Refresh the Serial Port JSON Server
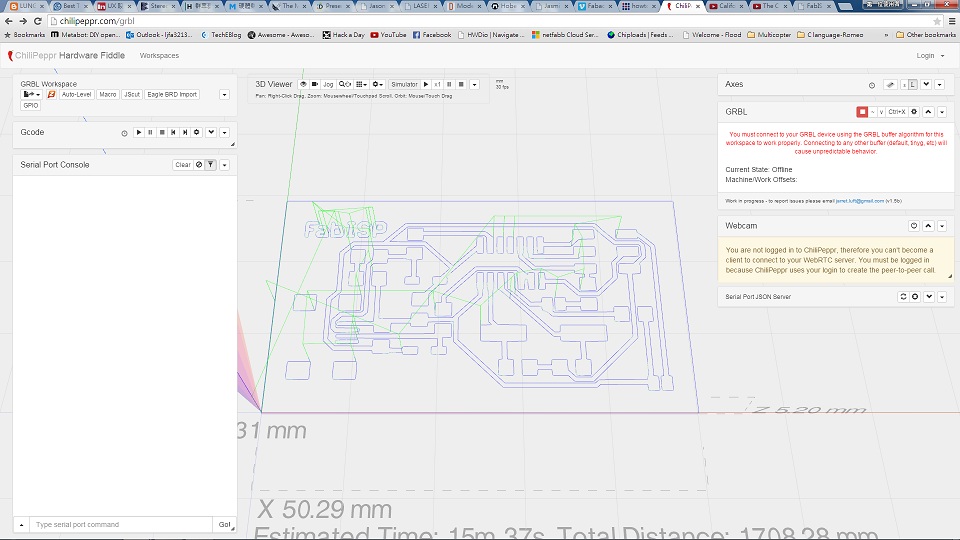 pyautogui.click(x=903, y=296)
